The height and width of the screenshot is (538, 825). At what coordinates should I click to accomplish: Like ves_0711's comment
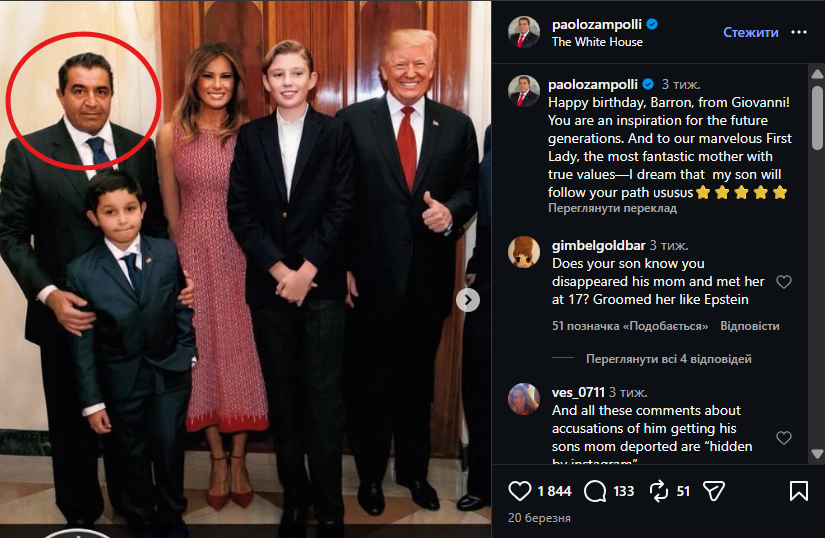pyautogui.click(x=784, y=438)
